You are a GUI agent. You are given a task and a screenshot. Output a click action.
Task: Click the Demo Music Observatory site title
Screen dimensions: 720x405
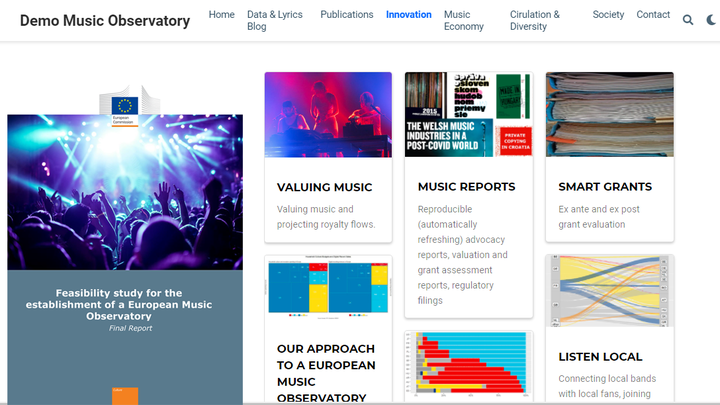pyautogui.click(x=105, y=20)
